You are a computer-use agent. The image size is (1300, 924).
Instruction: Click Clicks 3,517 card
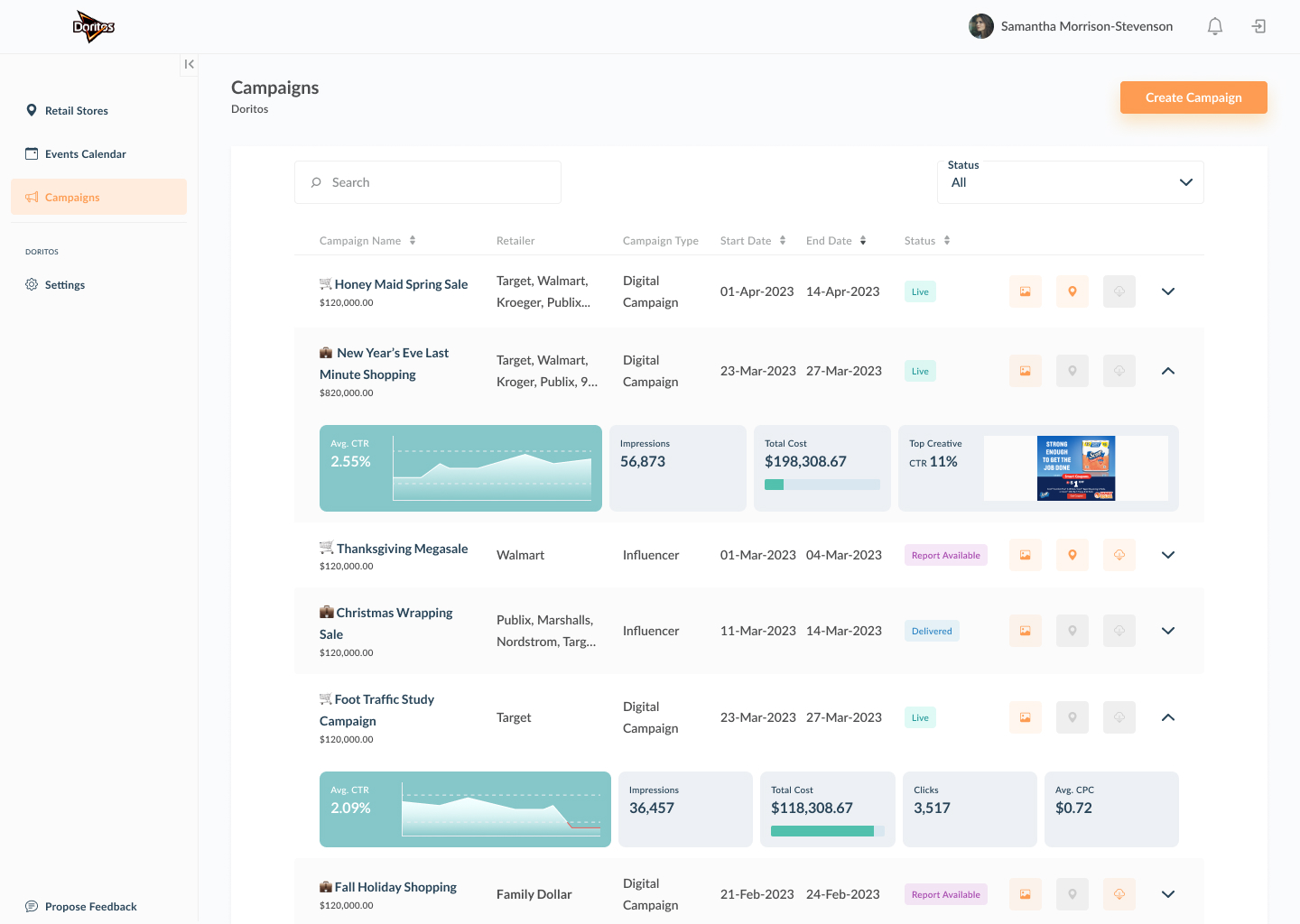[x=970, y=809]
